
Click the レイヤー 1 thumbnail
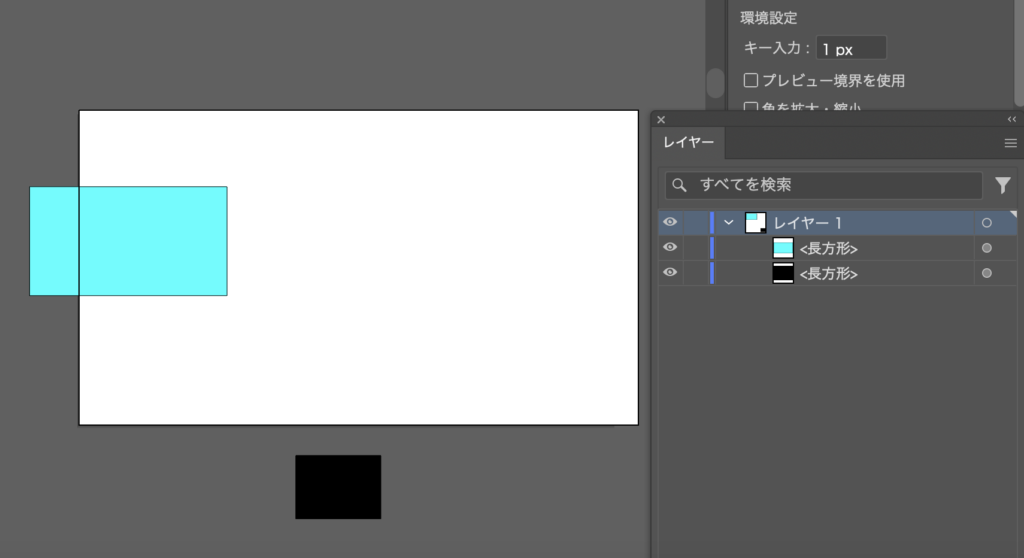[756, 223]
